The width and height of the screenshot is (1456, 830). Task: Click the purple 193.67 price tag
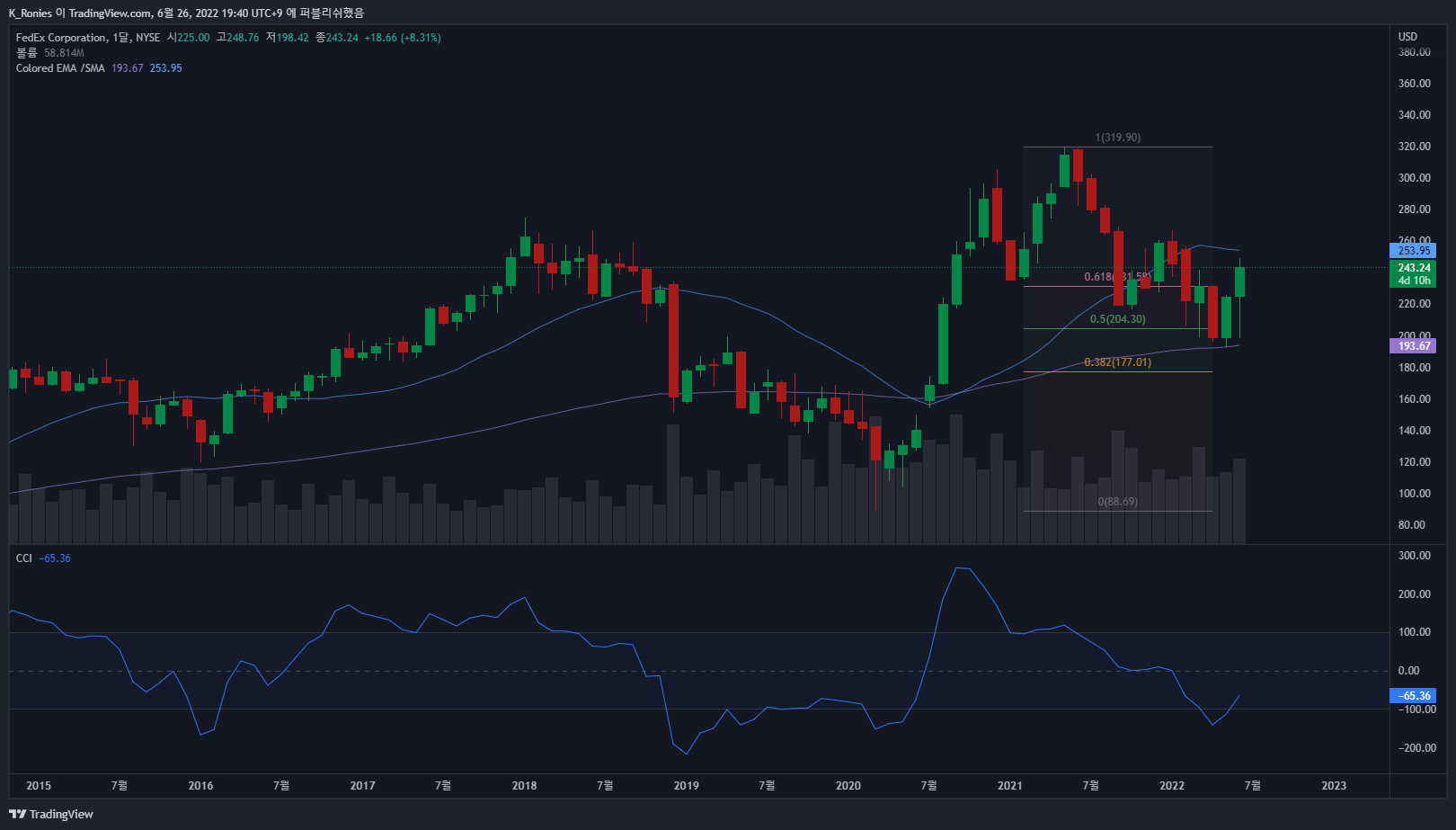(x=1413, y=346)
